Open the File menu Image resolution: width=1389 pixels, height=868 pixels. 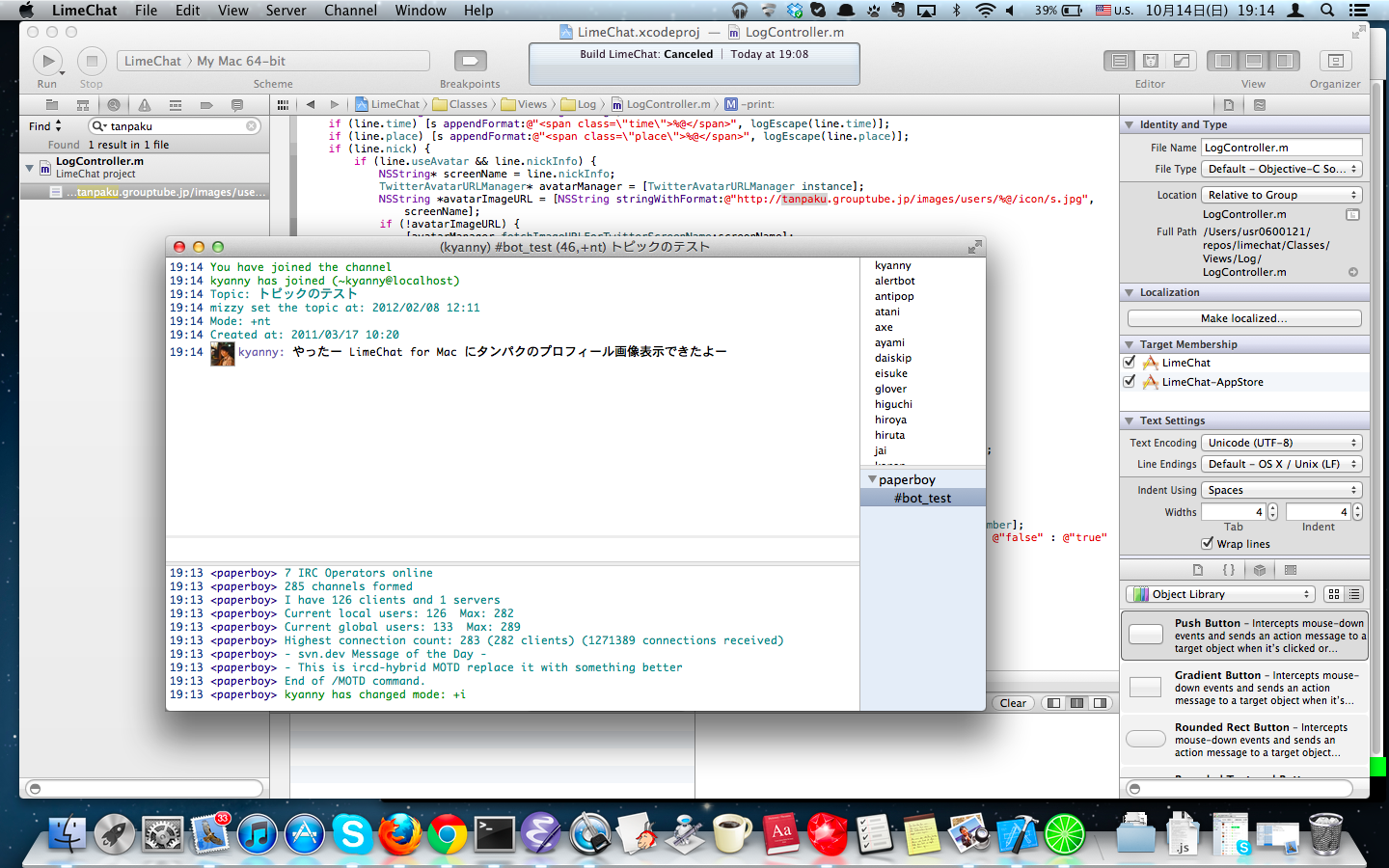(x=146, y=11)
